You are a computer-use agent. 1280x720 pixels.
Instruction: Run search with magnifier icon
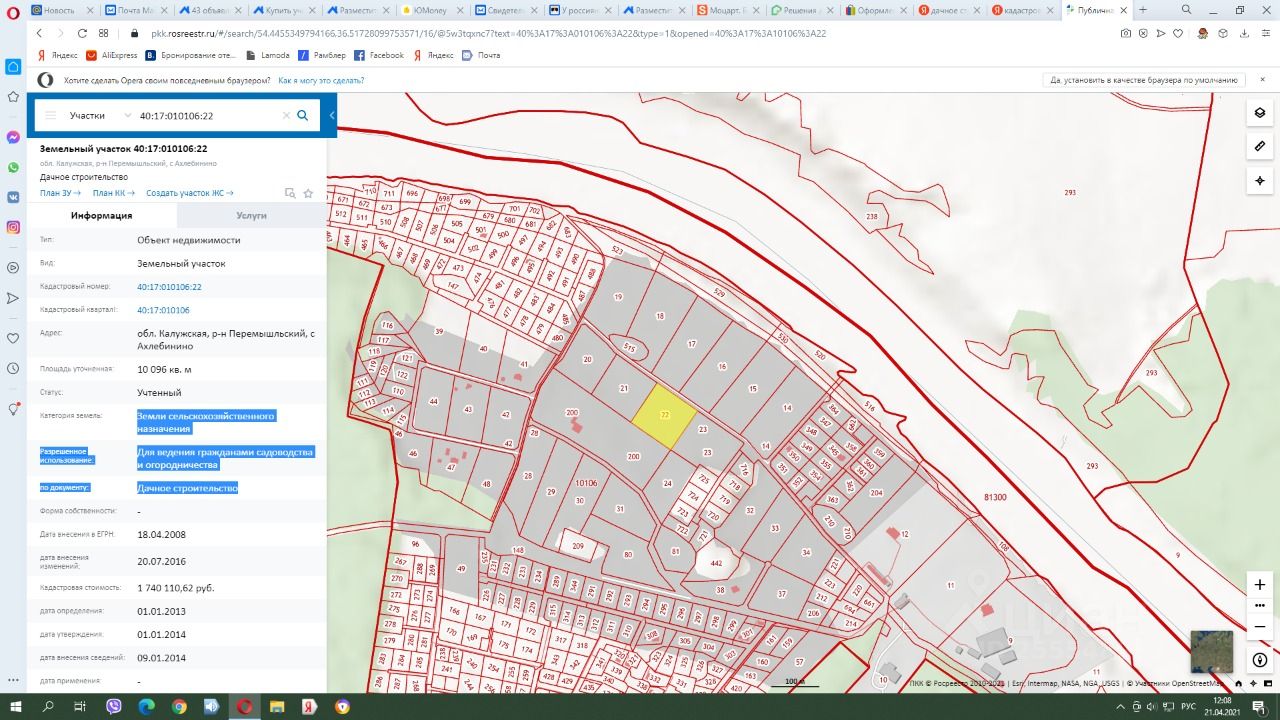coord(303,115)
